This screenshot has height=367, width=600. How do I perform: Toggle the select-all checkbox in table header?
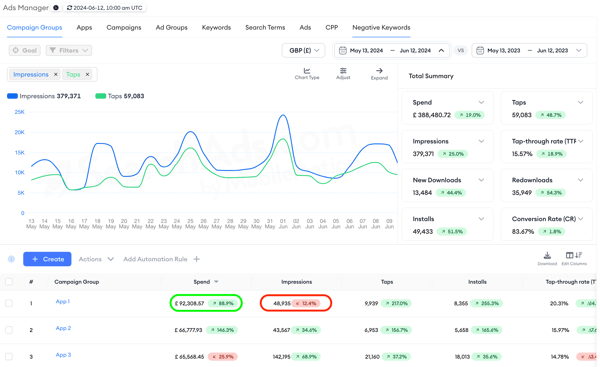9,282
